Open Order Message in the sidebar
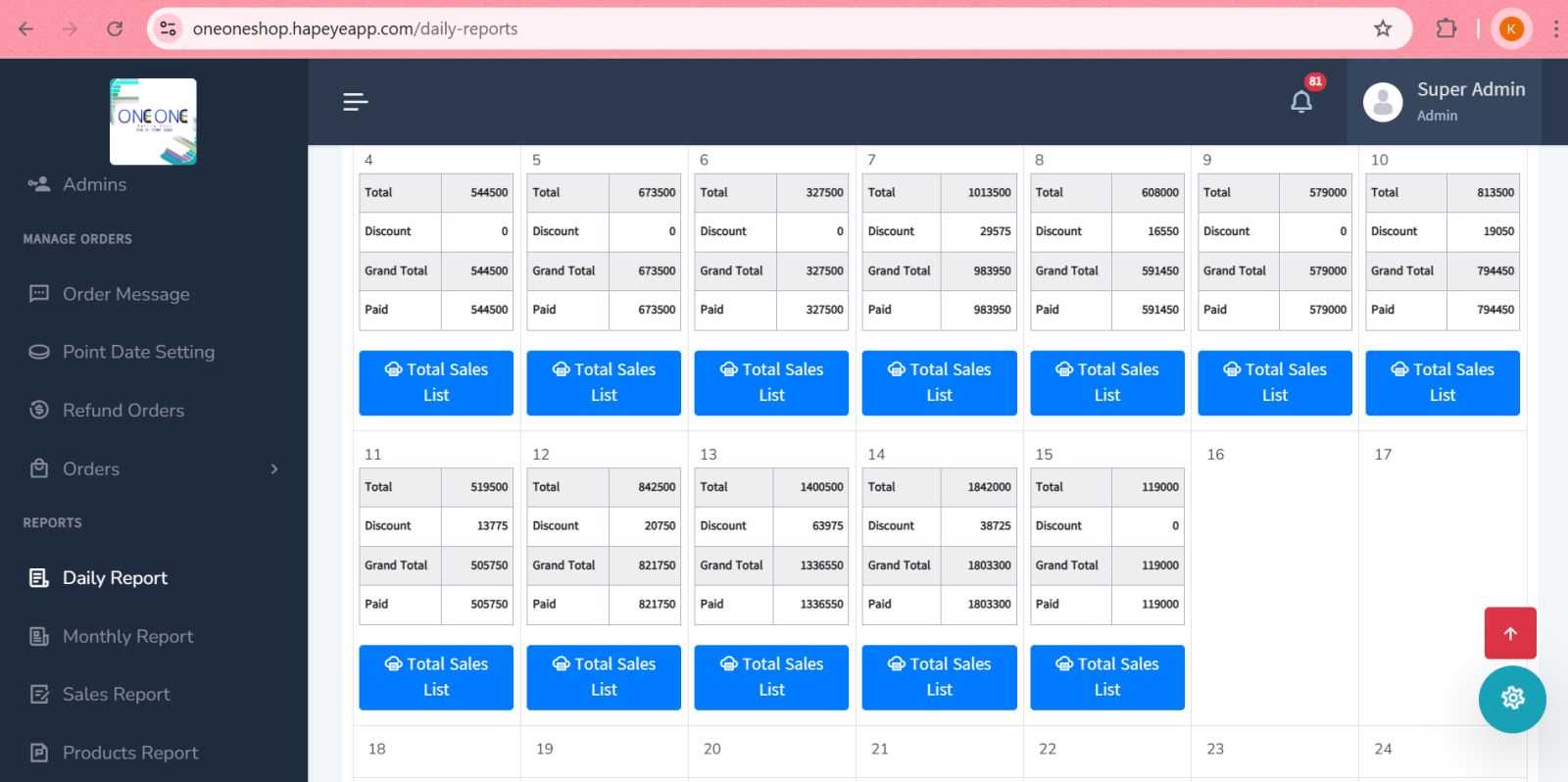 pos(125,294)
